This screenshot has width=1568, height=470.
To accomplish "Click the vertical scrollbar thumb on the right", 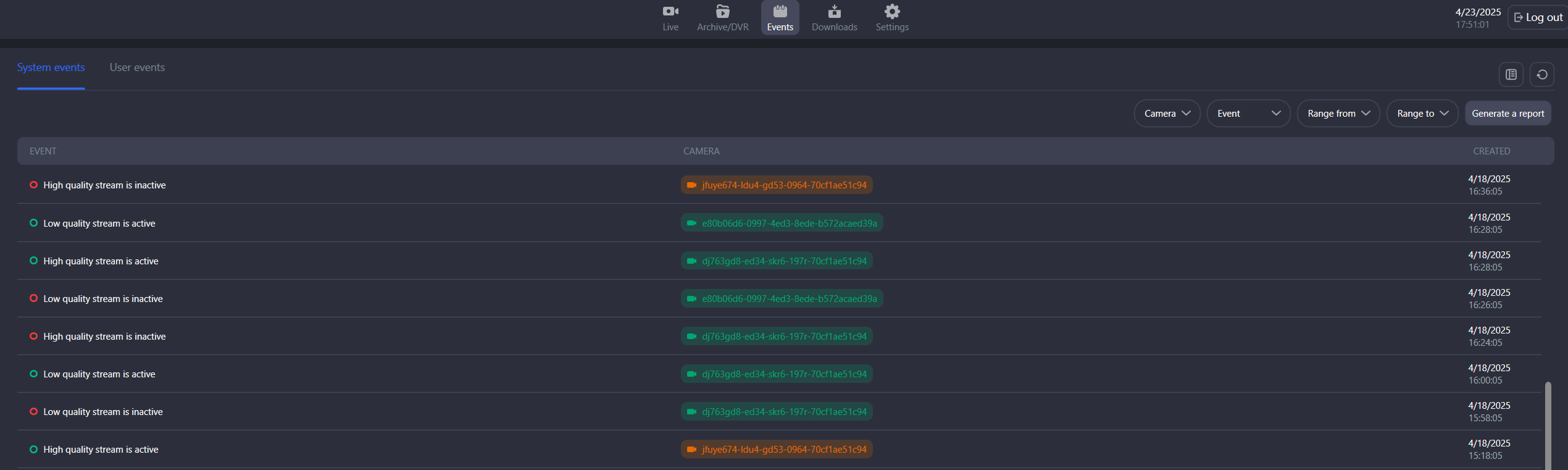I will pos(1547,425).
